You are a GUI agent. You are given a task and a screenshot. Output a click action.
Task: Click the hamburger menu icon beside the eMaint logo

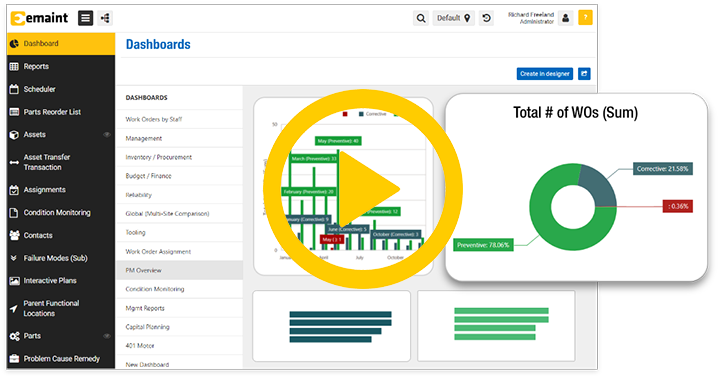(85, 18)
